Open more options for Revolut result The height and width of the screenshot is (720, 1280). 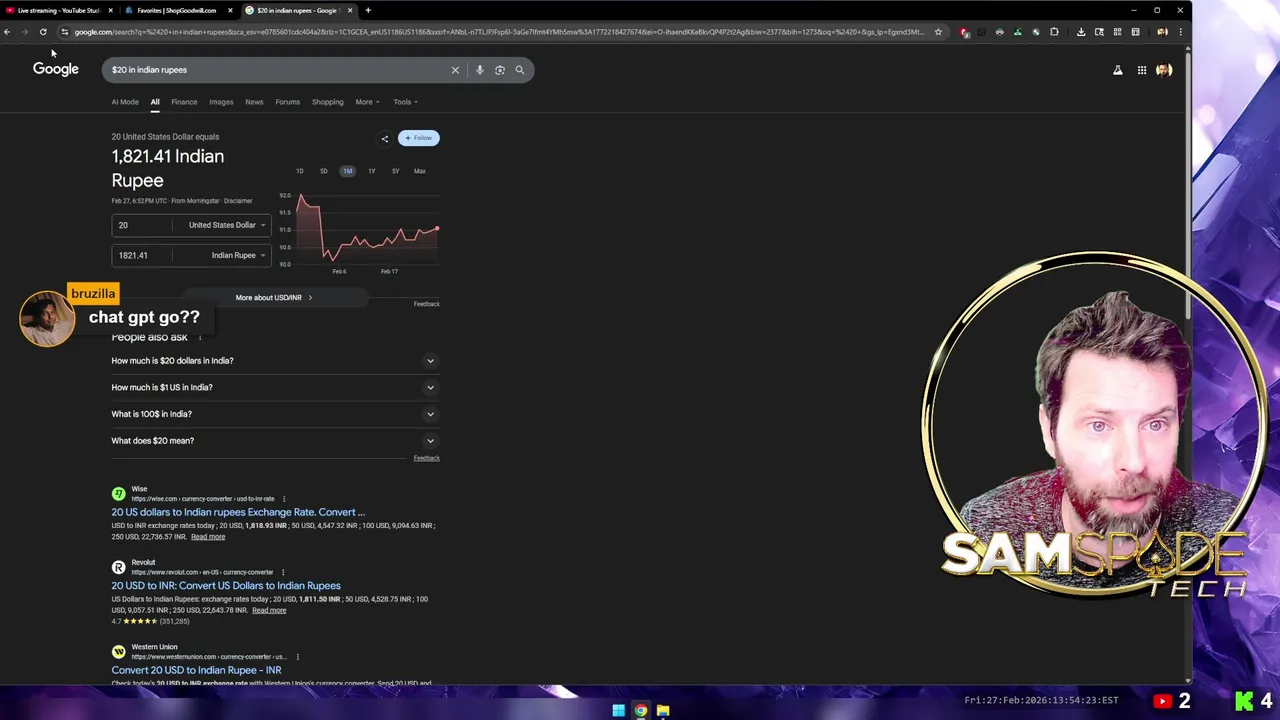pos(283,572)
